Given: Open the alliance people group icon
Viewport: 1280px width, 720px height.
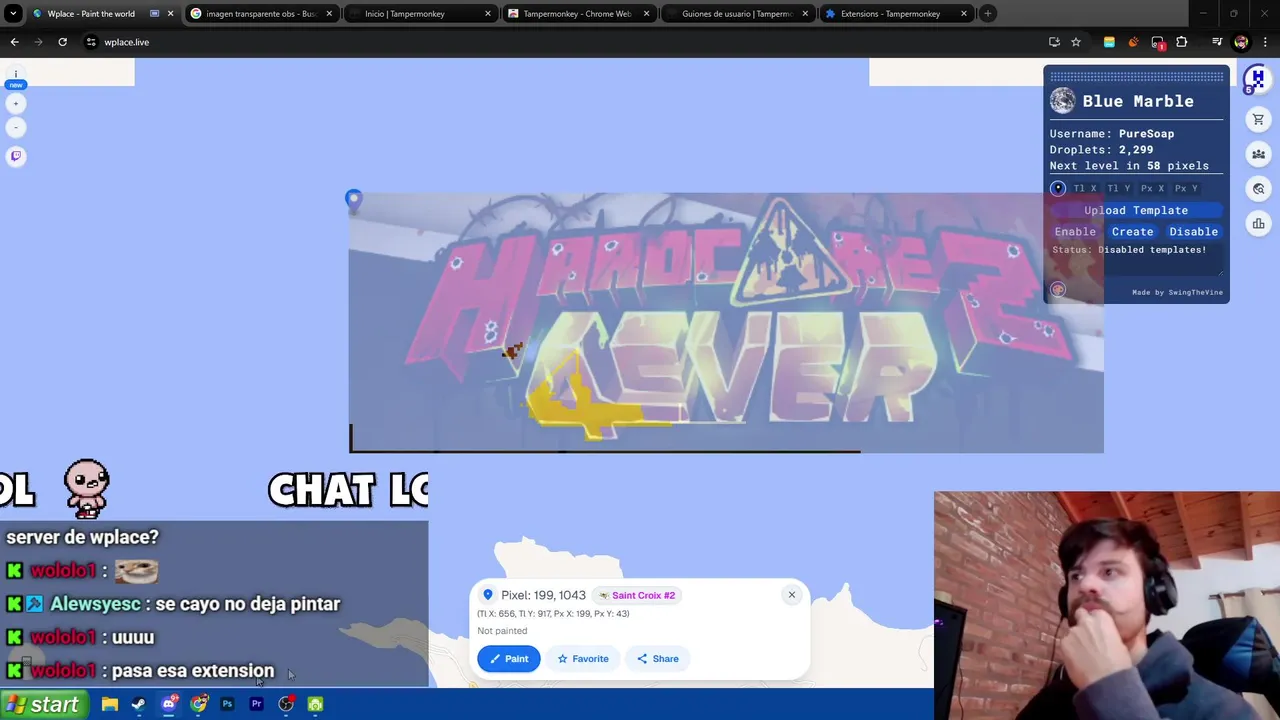Looking at the screenshot, I should click(1258, 154).
